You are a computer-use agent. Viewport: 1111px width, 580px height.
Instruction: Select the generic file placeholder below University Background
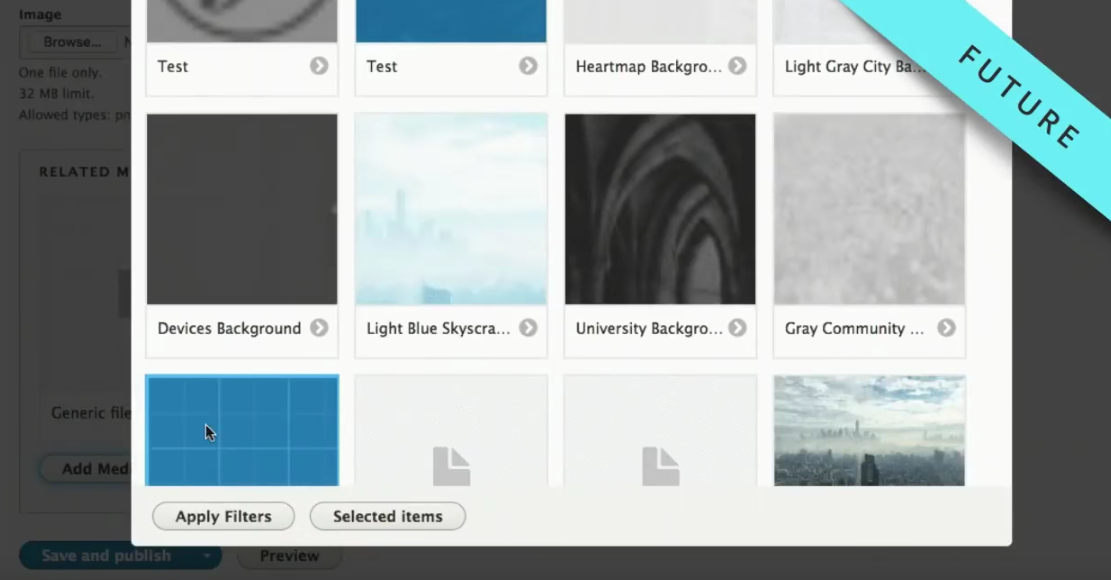pos(660,431)
